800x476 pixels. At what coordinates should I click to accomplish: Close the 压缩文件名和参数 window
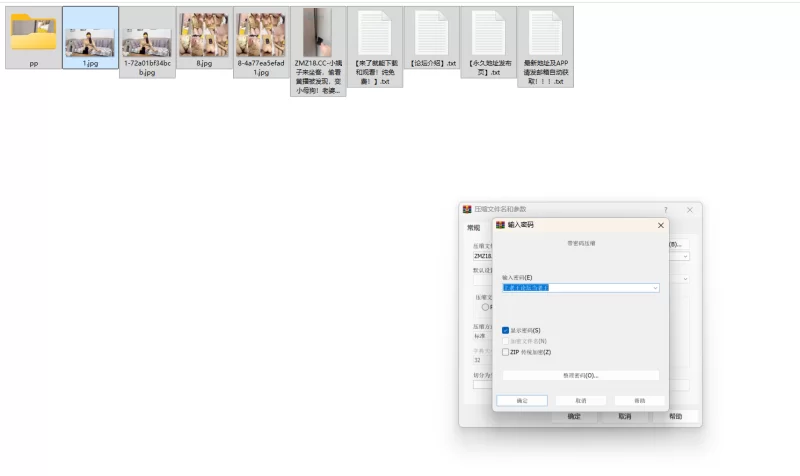(x=690, y=210)
